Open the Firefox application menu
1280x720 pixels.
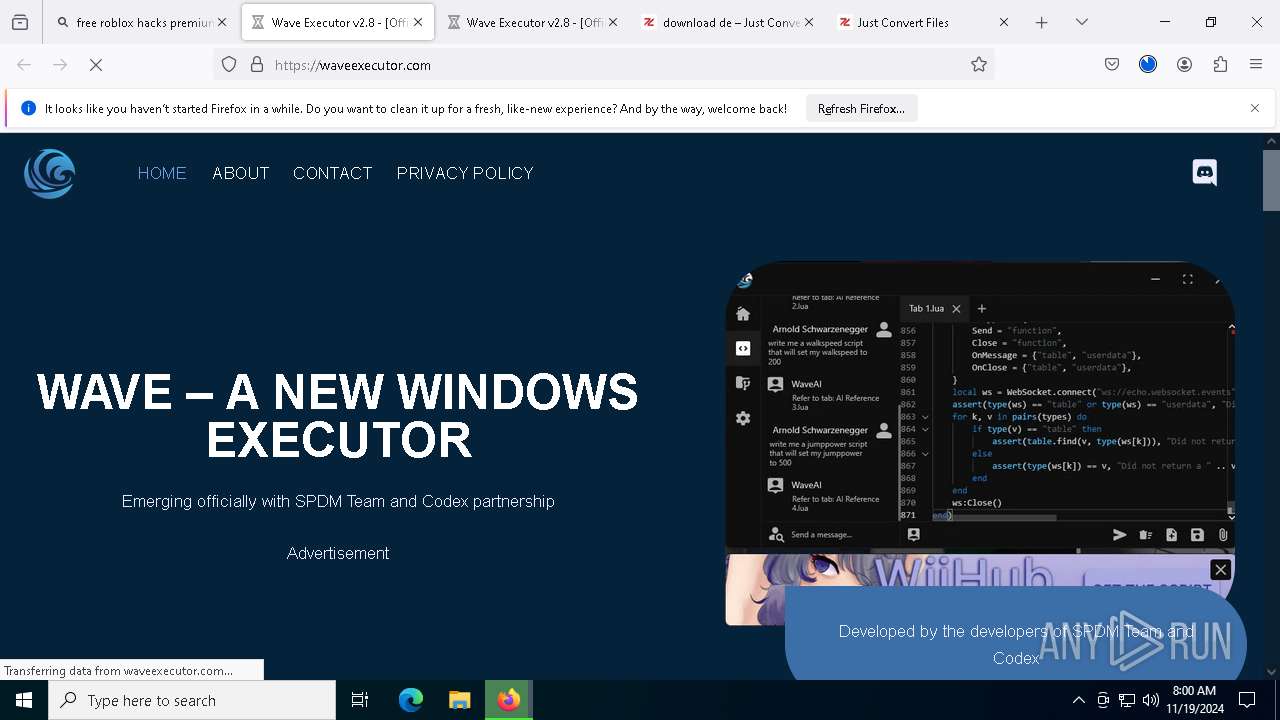point(1256,65)
